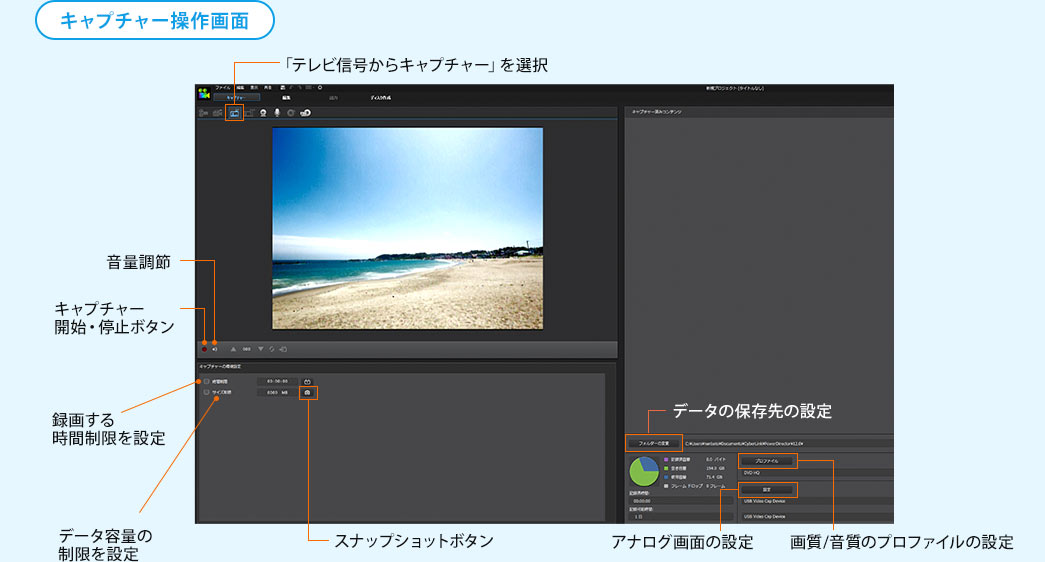
Task: Enable the size limit checkbox
Action: tap(207, 393)
